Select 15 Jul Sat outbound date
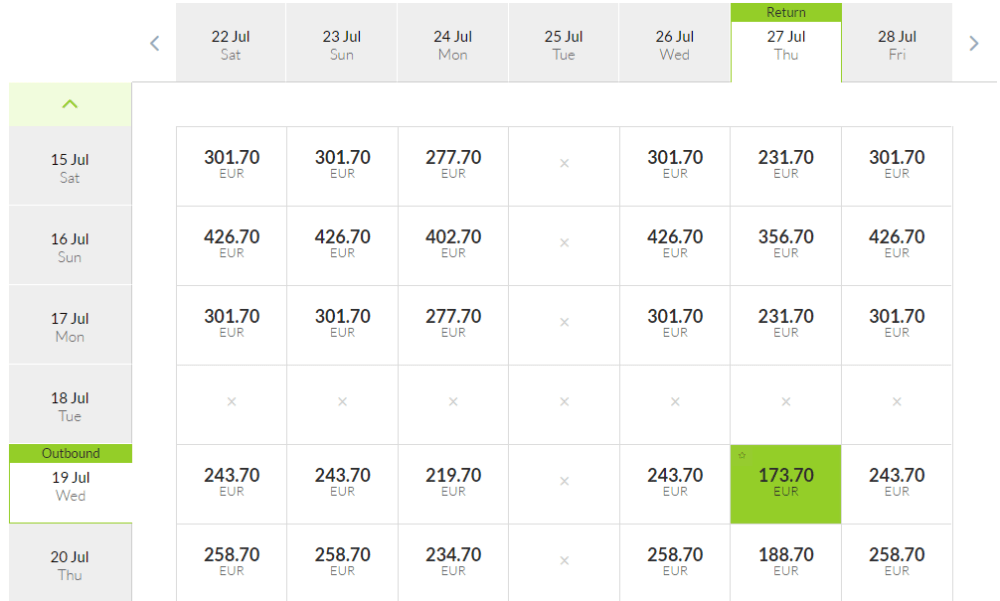 coord(70,167)
